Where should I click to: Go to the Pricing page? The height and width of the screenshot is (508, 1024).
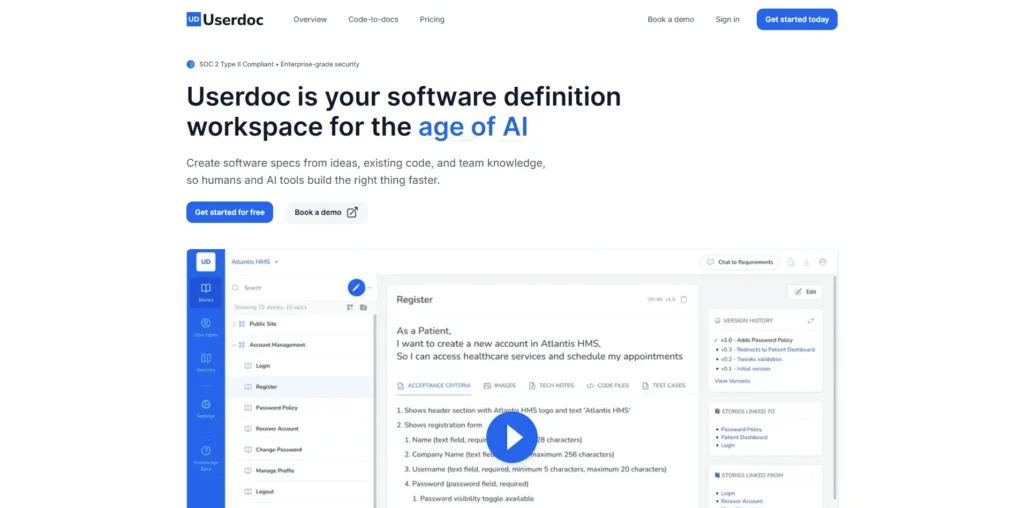click(x=432, y=20)
